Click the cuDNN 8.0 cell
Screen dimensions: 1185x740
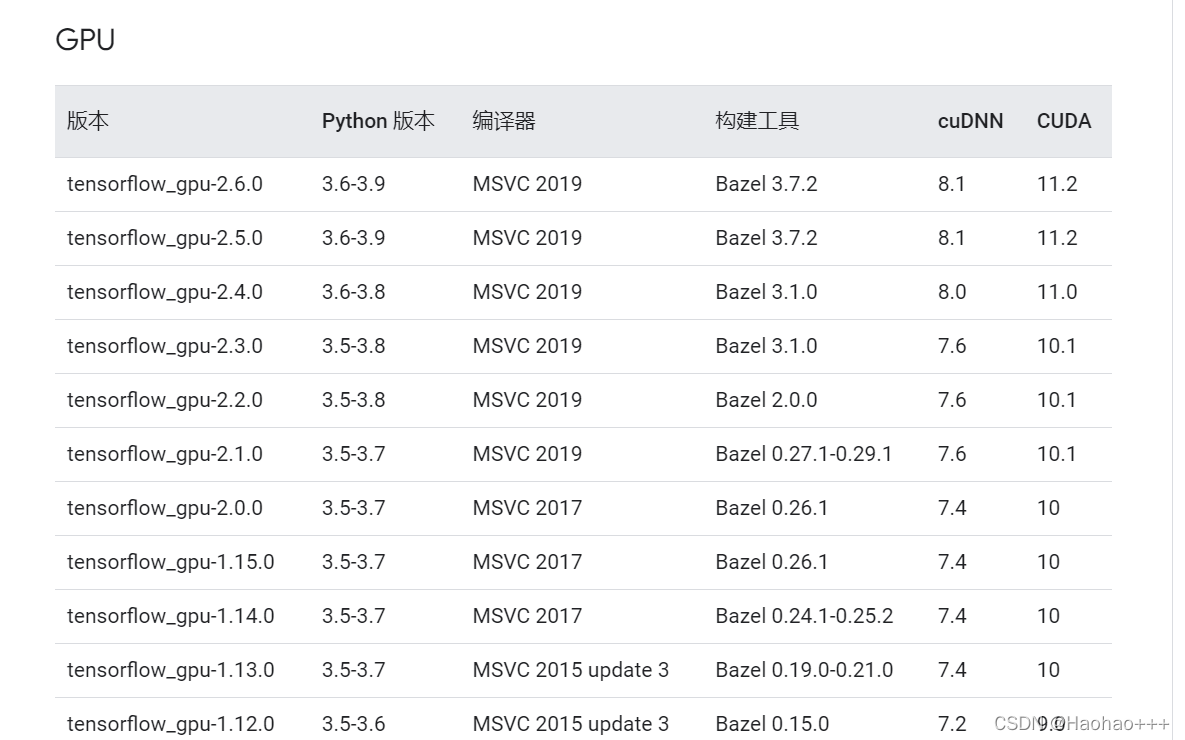tap(952, 293)
